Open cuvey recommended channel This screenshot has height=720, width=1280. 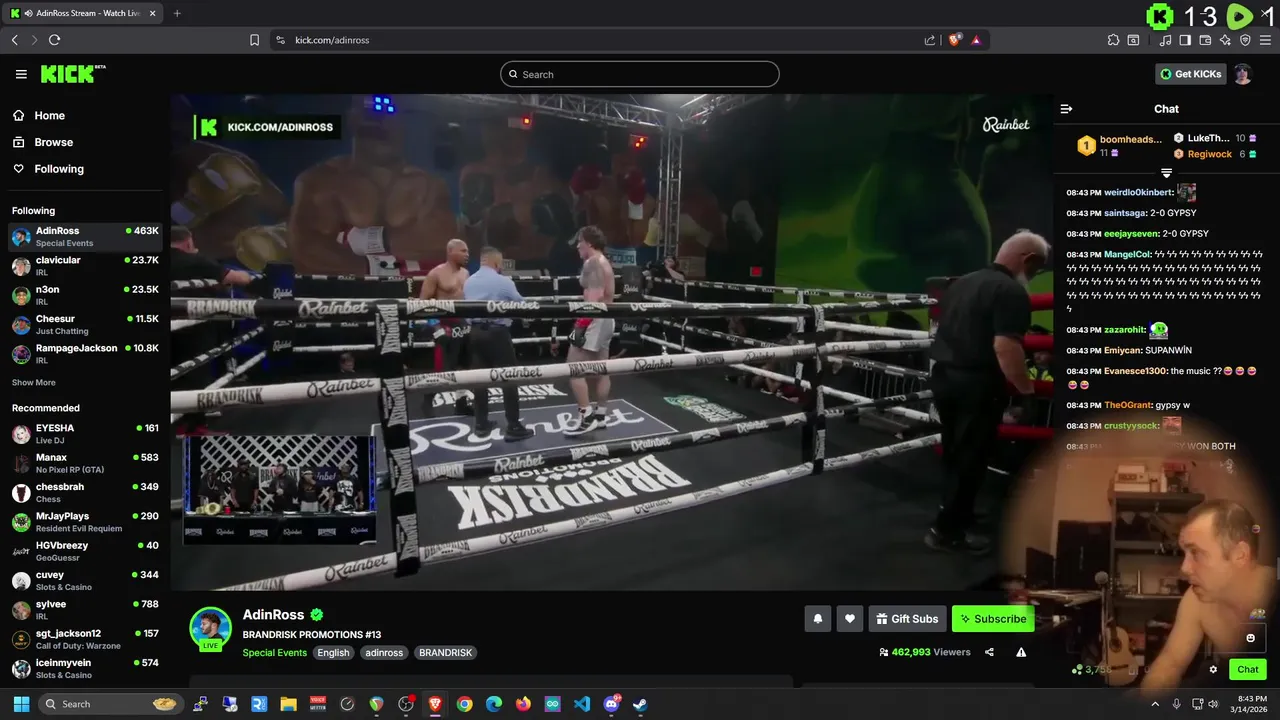point(85,580)
